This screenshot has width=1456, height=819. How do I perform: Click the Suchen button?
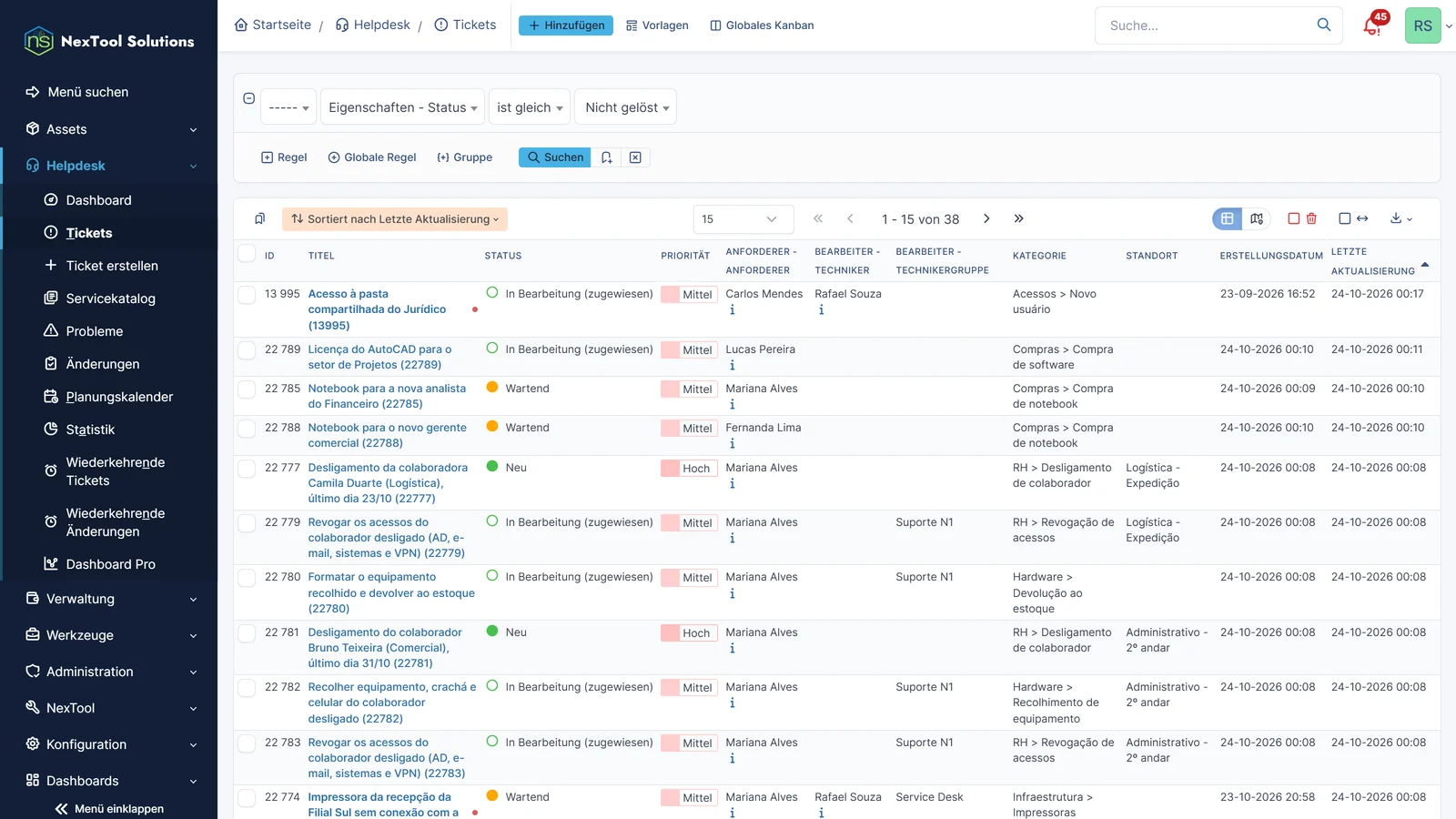[555, 157]
